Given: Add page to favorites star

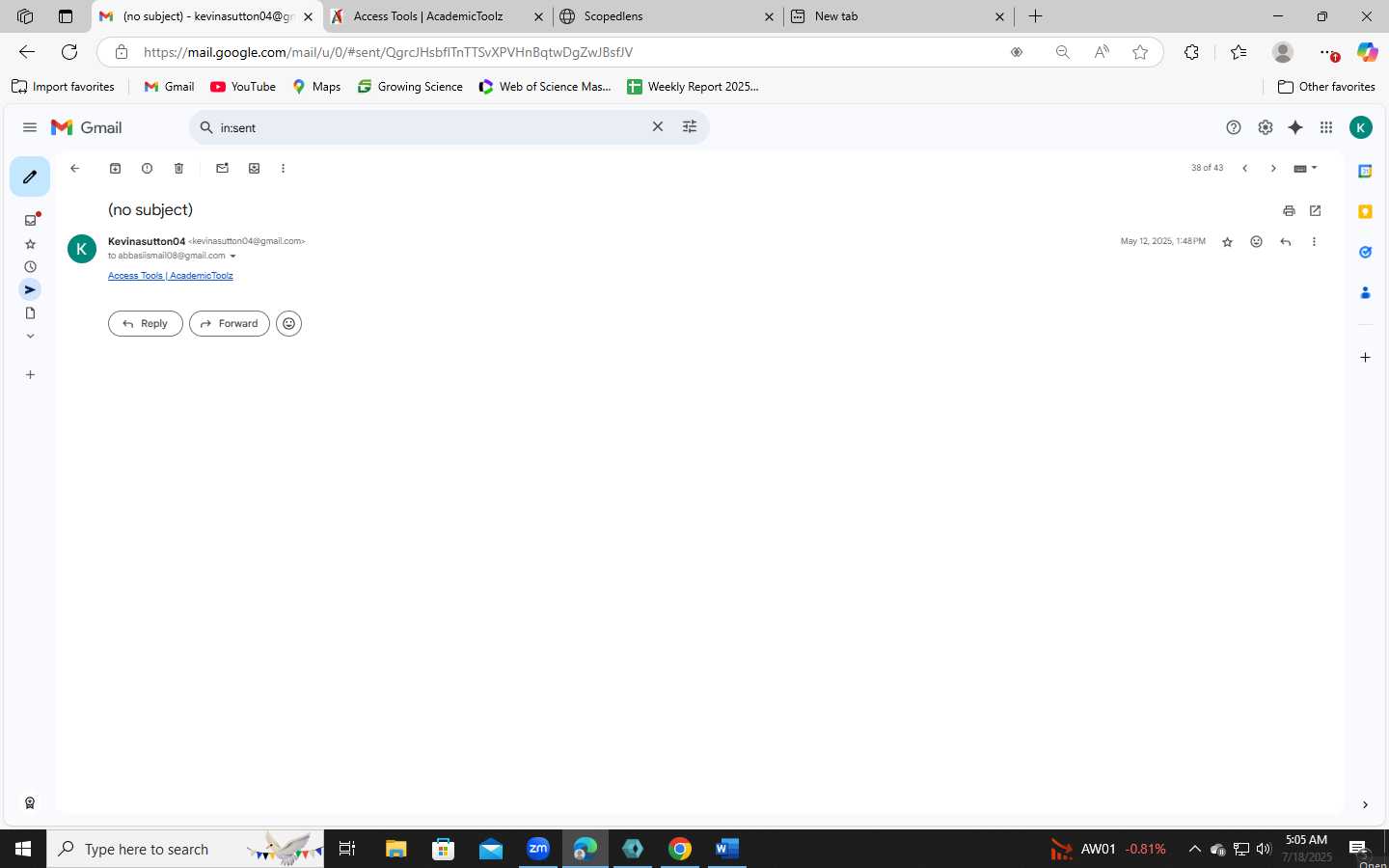Looking at the screenshot, I should point(1140,52).
